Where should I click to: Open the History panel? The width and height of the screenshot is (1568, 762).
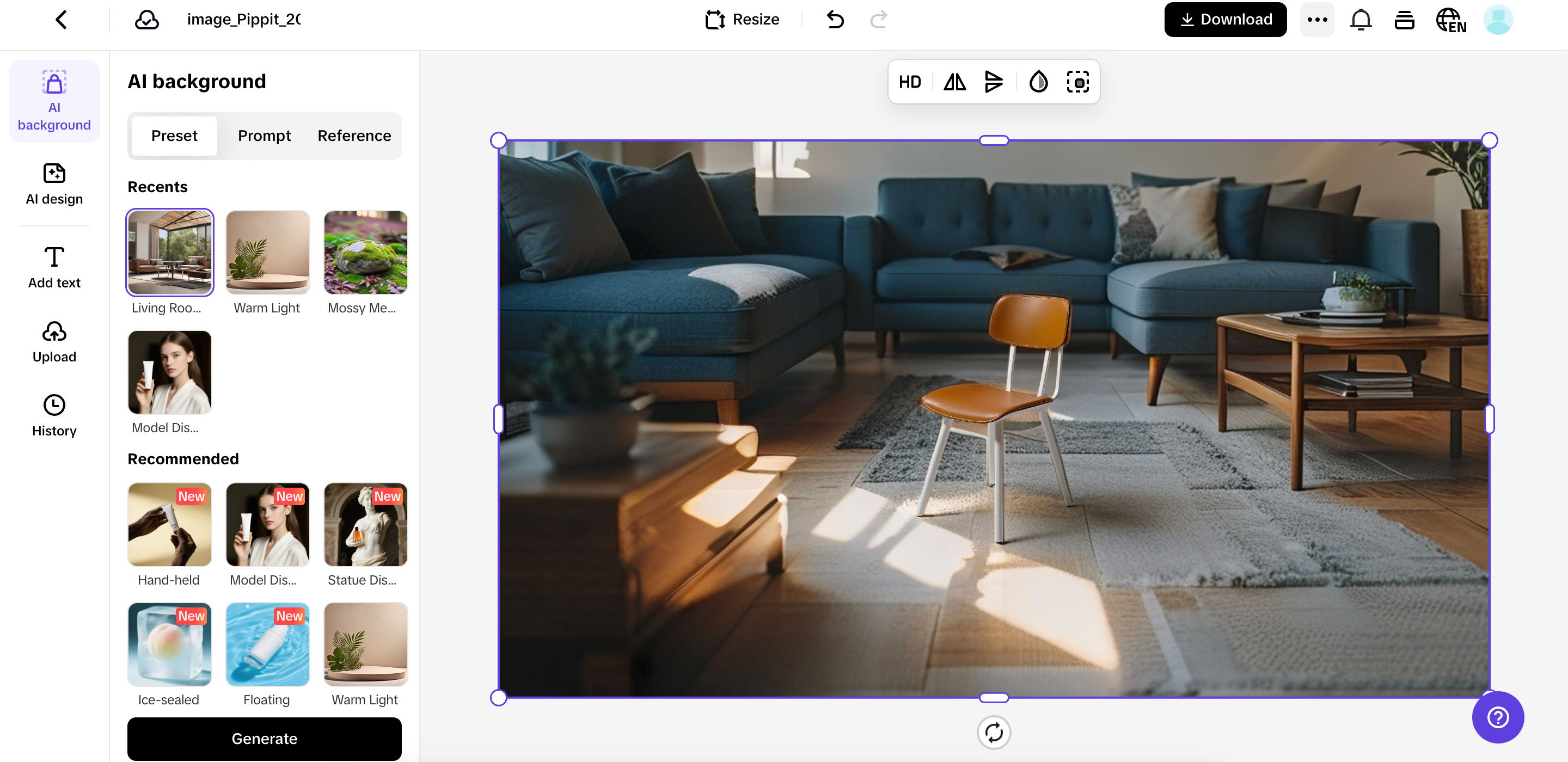[x=53, y=415]
